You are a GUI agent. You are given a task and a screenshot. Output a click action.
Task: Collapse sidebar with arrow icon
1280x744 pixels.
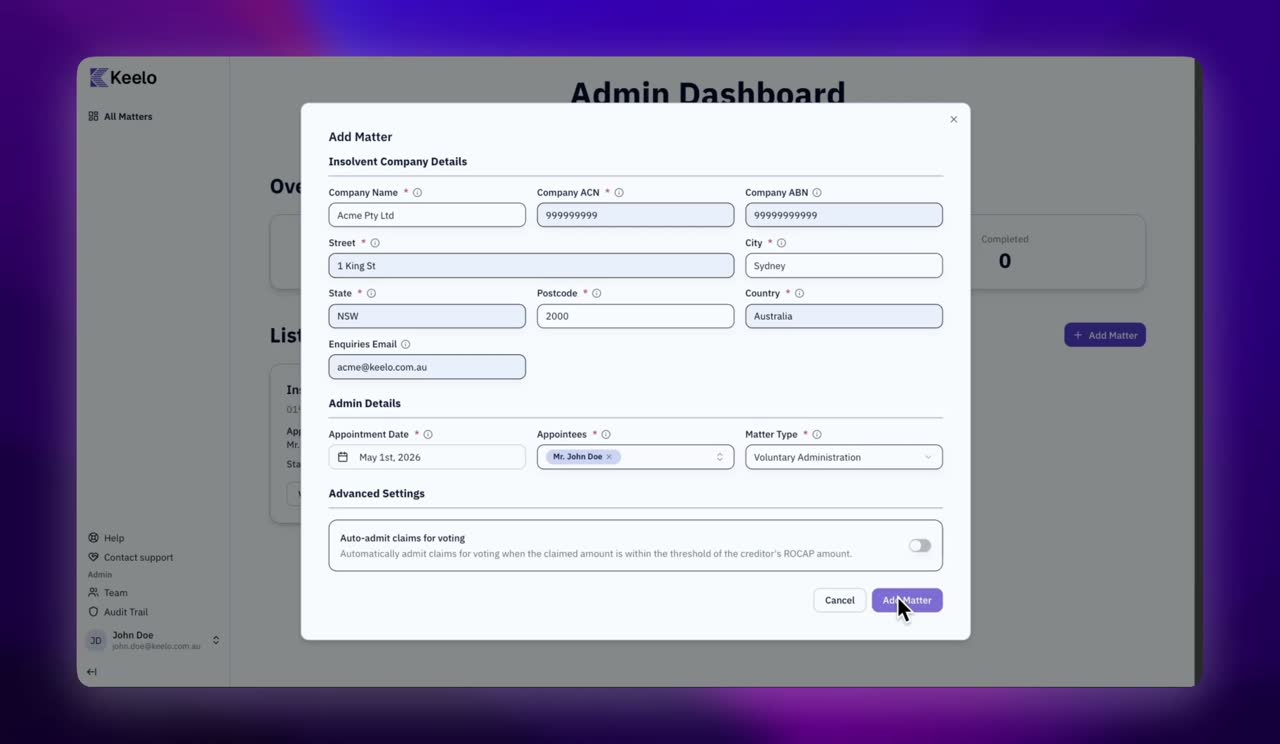(x=92, y=672)
